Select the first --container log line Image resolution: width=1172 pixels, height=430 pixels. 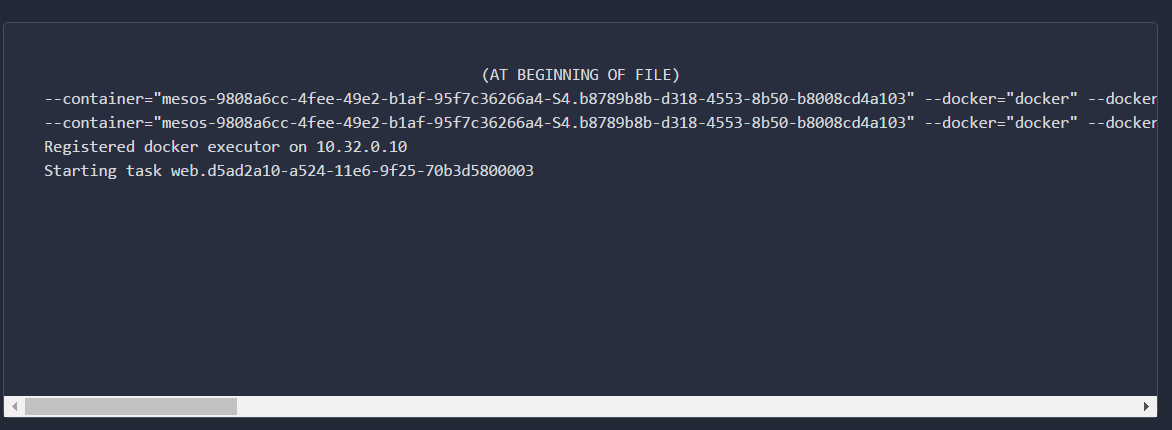(x=600, y=99)
